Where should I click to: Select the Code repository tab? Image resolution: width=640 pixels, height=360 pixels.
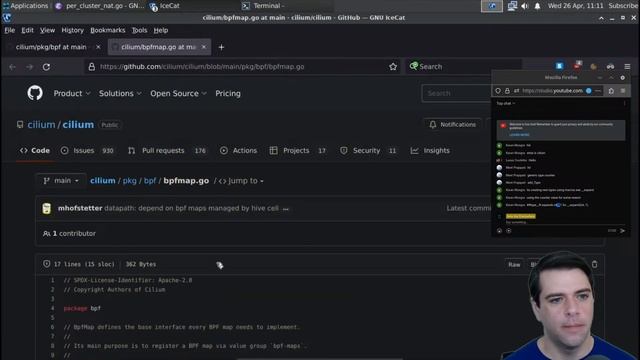click(x=35, y=151)
